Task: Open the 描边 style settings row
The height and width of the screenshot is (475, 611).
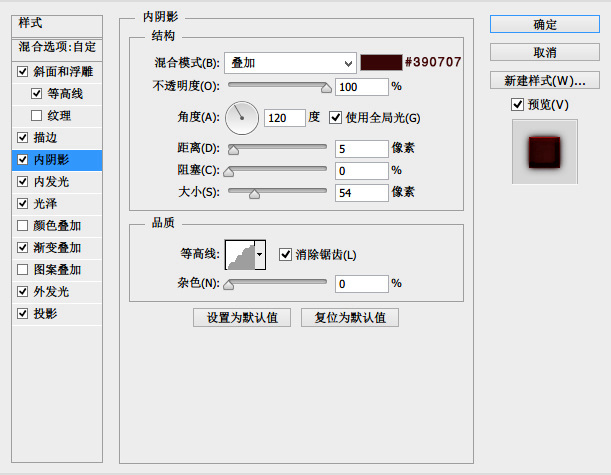Action: [57, 137]
